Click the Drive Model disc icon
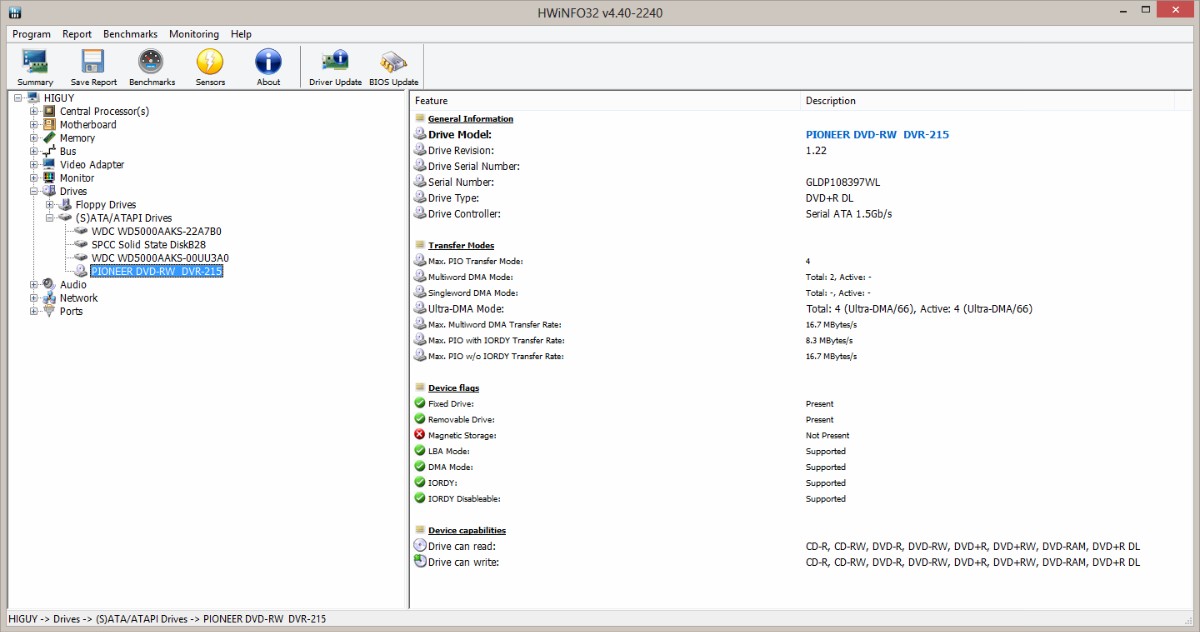Viewport: 1200px width, 632px height. (x=420, y=134)
